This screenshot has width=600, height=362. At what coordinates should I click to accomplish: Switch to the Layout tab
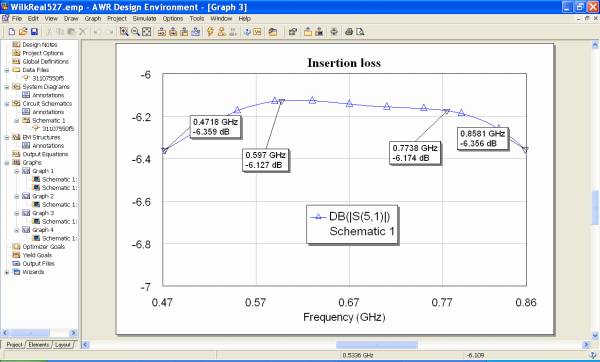click(x=62, y=345)
